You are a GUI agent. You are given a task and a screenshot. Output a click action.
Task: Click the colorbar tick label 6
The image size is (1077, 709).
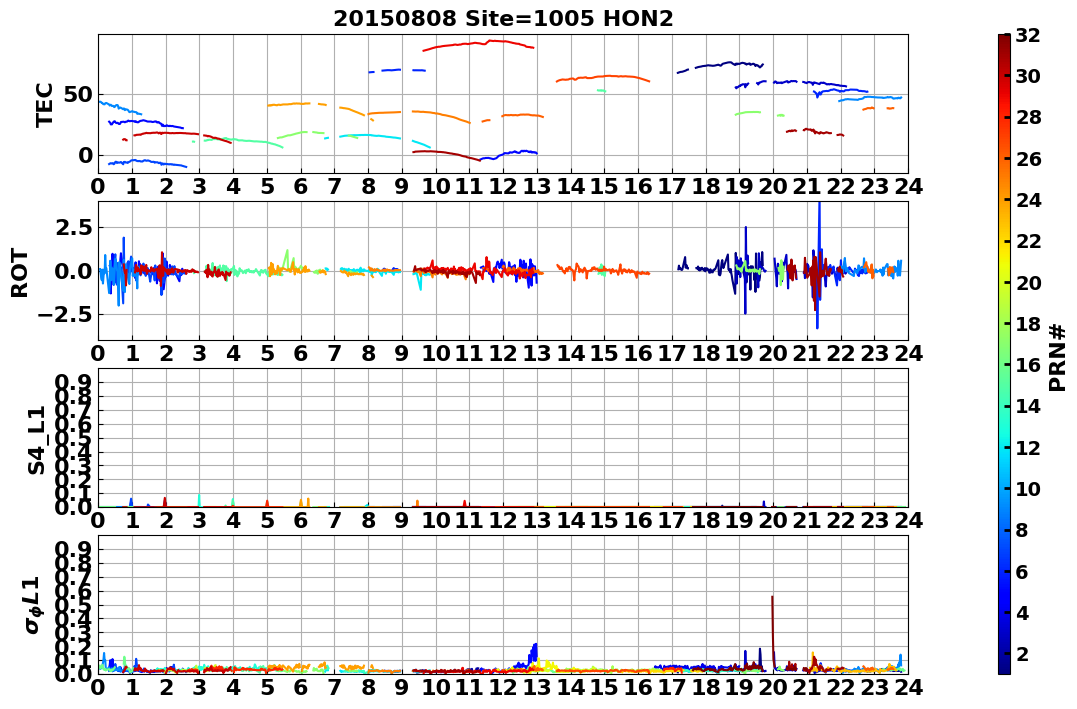pyautogui.click(x=1022, y=571)
